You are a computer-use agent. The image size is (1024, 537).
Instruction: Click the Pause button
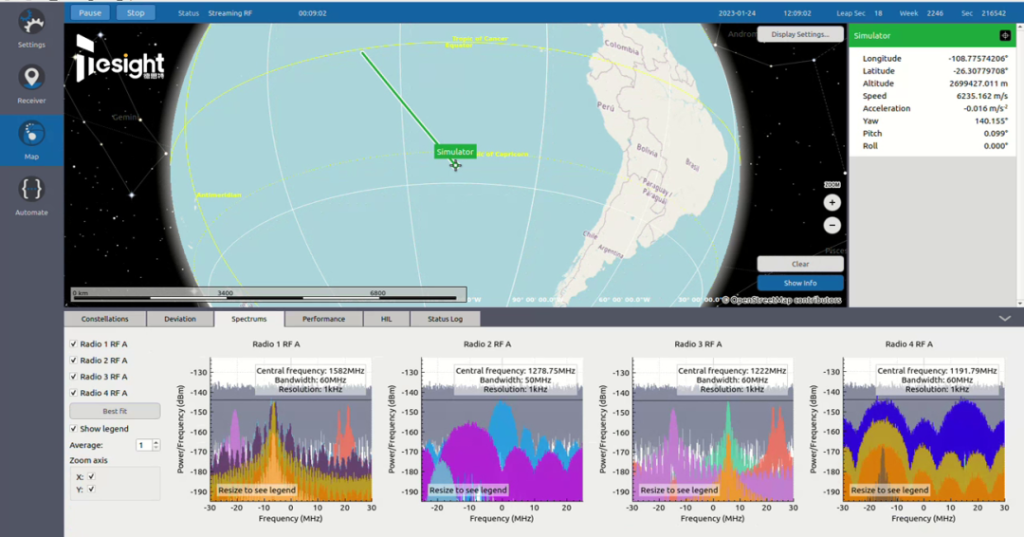pos(90,12)
